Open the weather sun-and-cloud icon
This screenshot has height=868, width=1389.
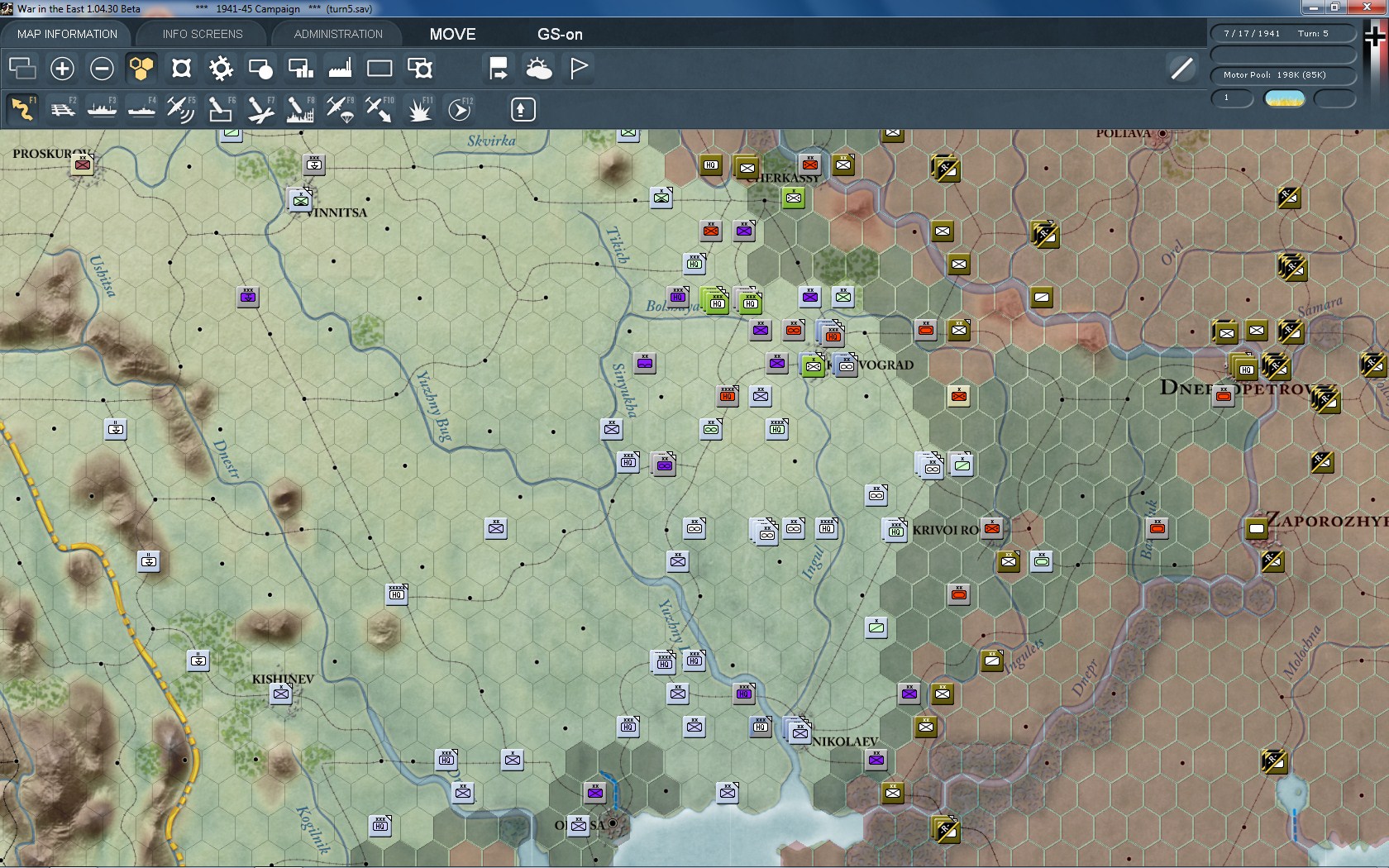click(538, 69)
